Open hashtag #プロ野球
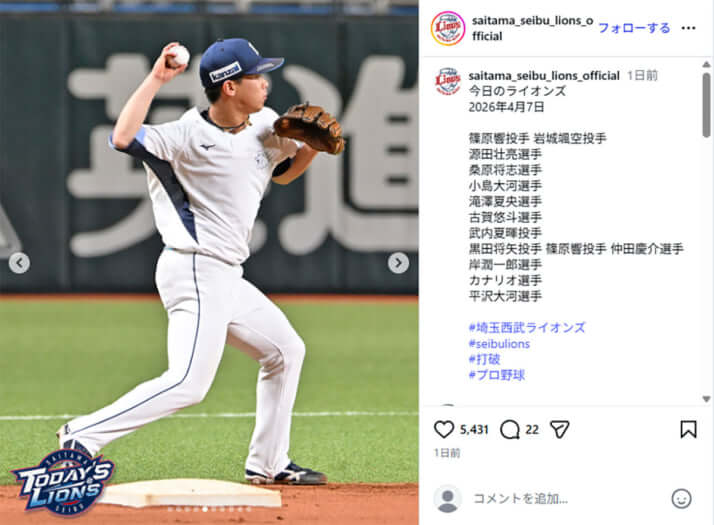714x525 pixels. [x=496, y=375]
